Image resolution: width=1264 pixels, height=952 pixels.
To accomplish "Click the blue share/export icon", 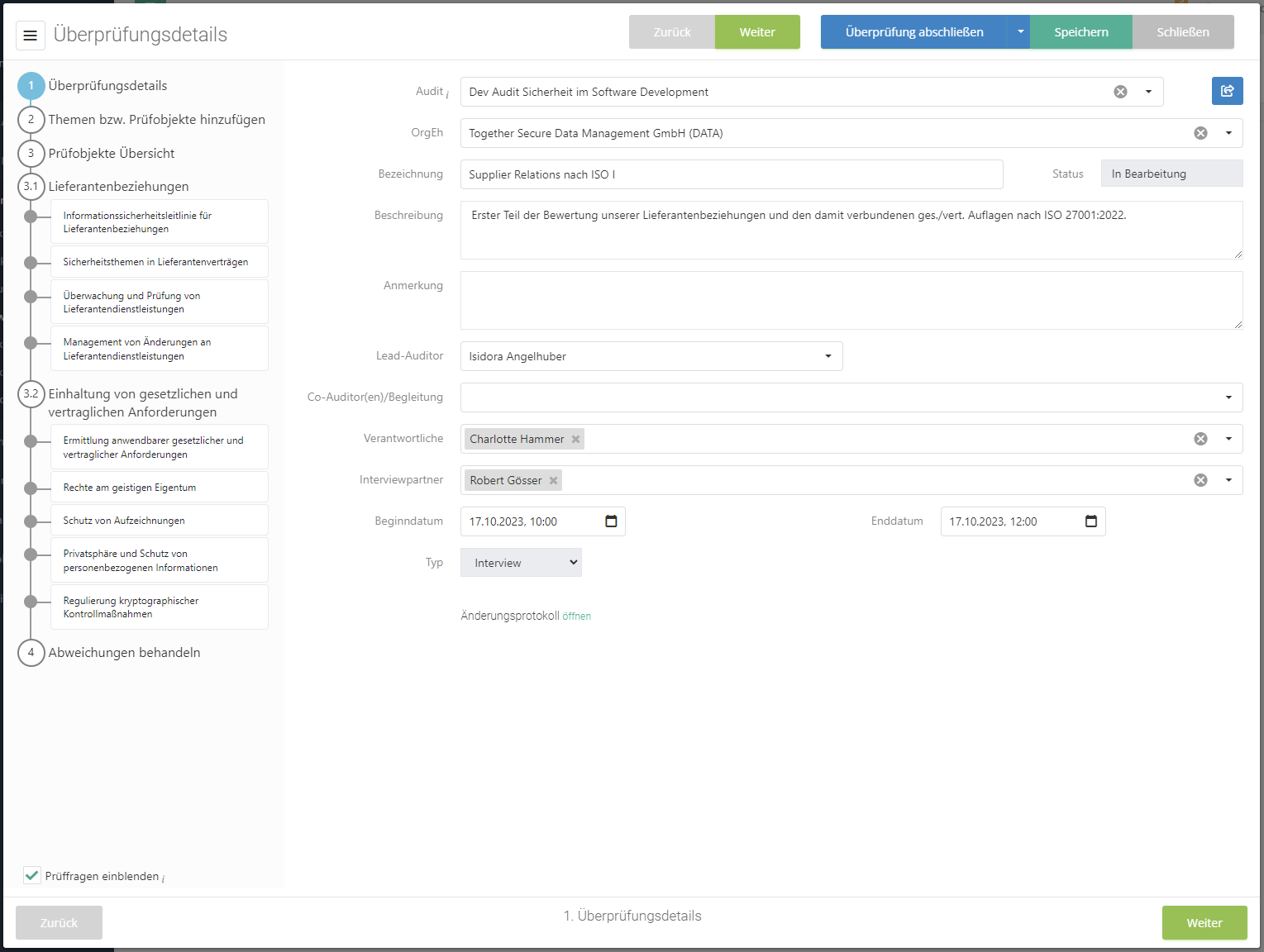I will pyautogui.click(x=1227, y=91).
